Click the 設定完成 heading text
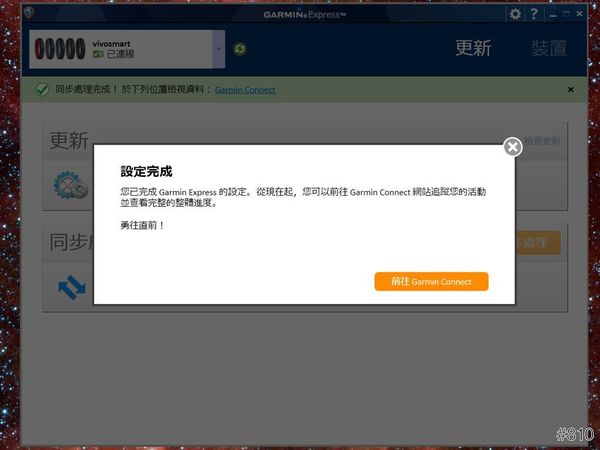 point(147,171)
